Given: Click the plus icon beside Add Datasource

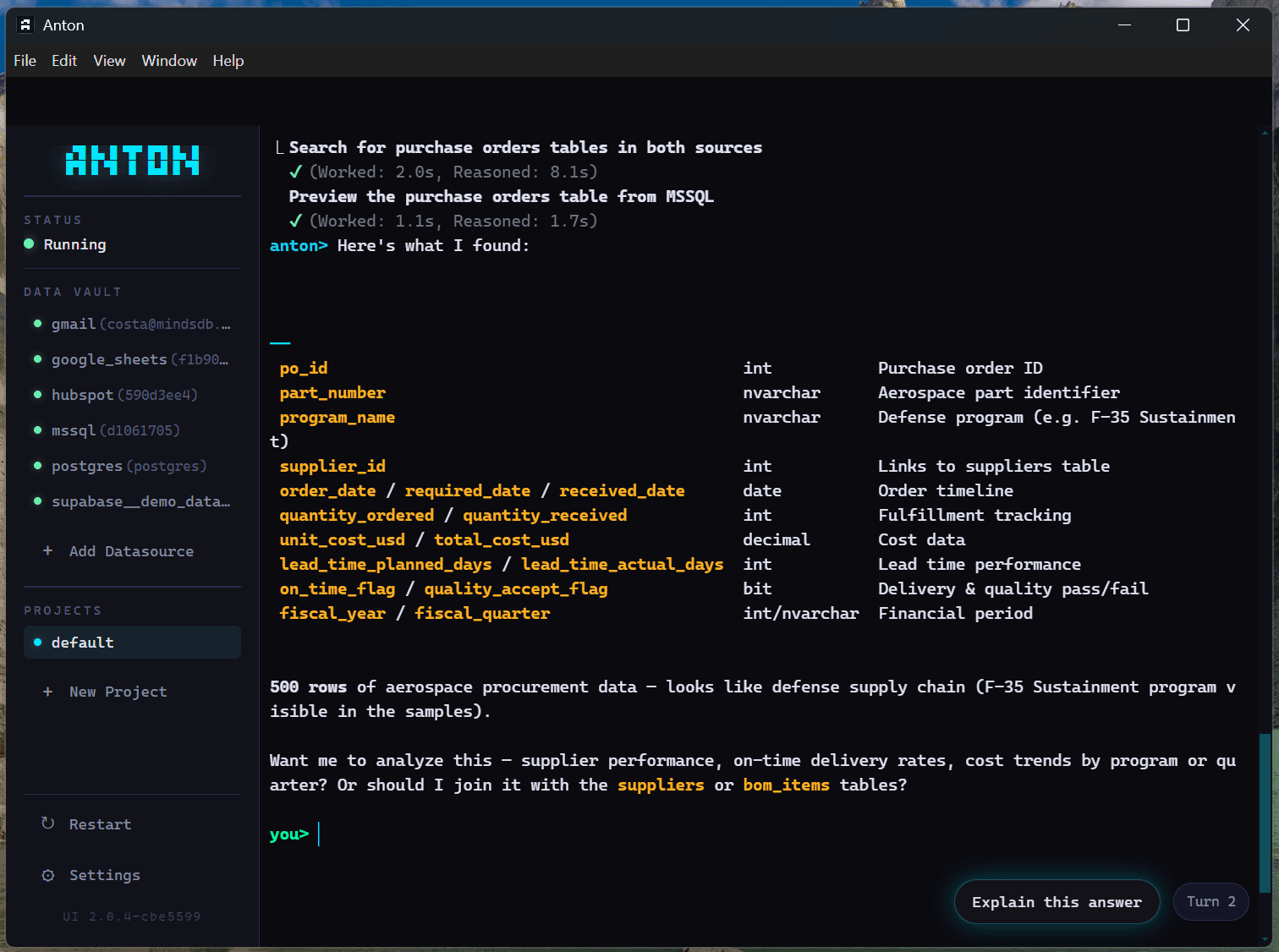Looking at the screenshot, I should (x=48, y=551).
